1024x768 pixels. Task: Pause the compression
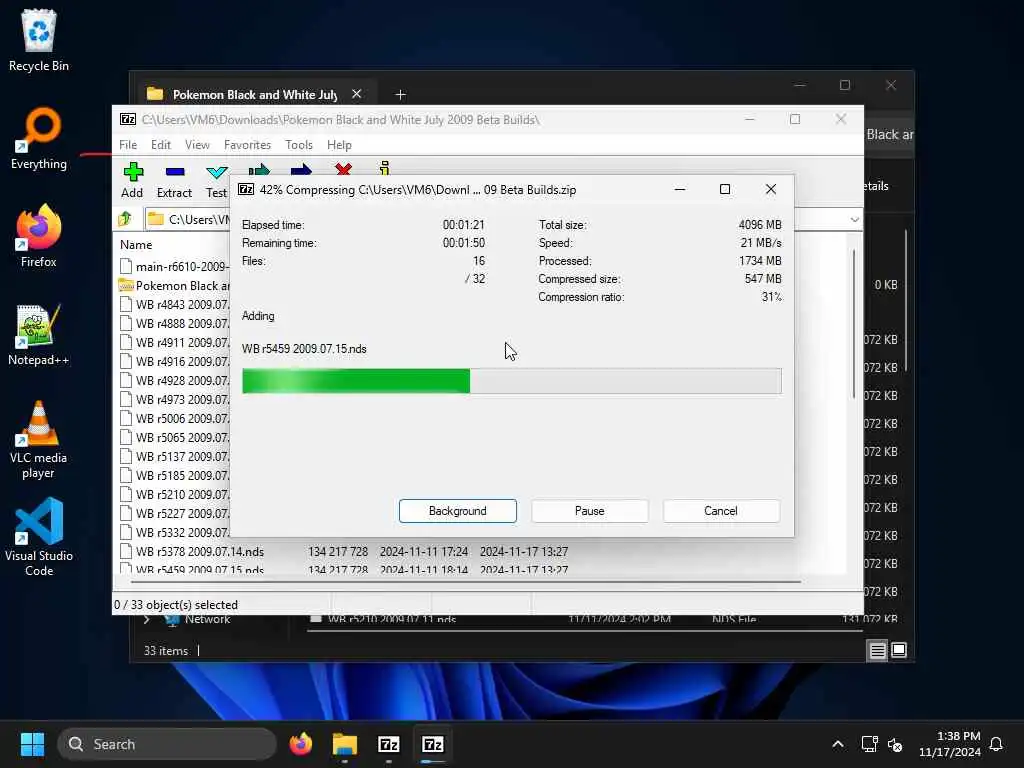(589, 511)
